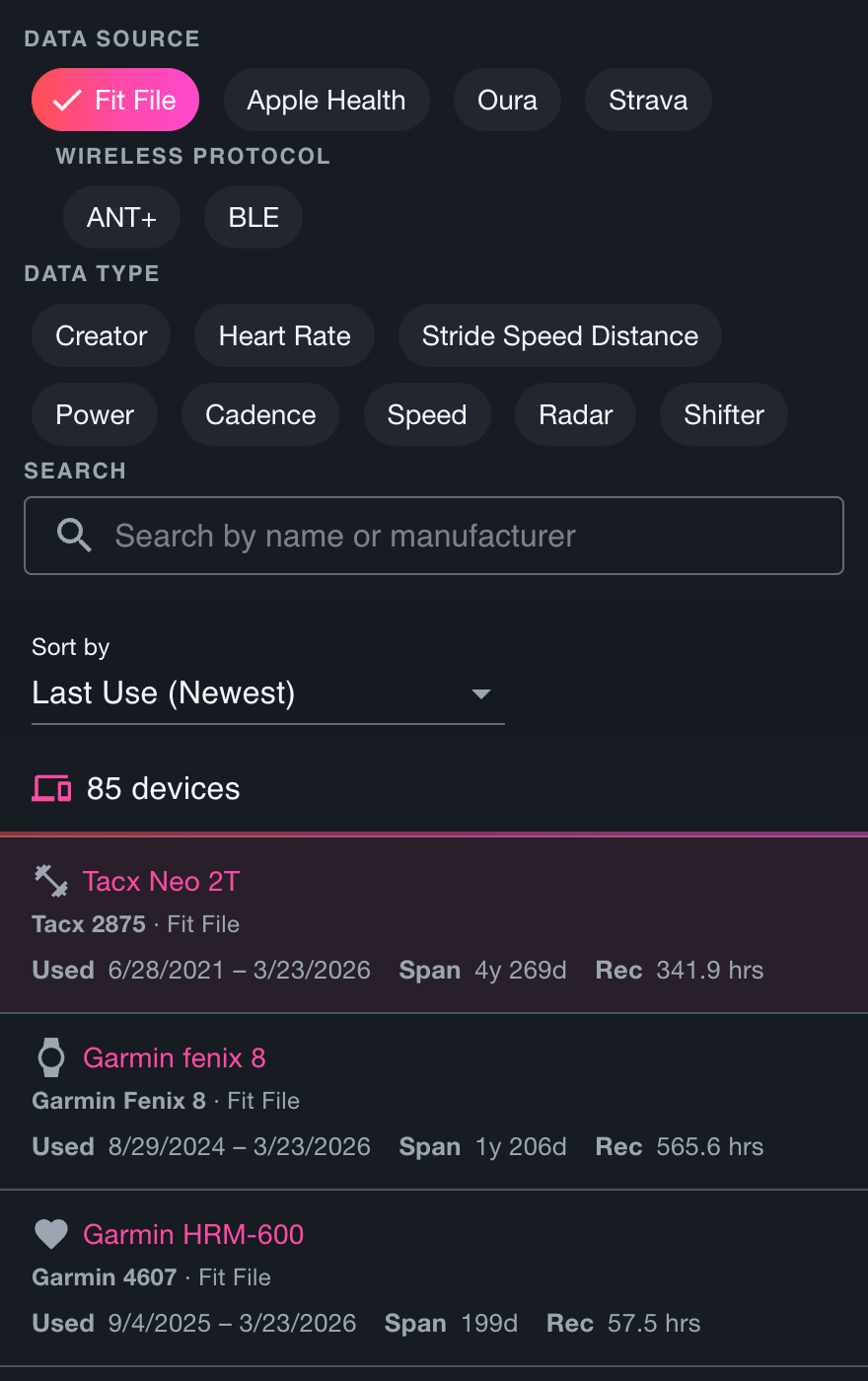Enable the BLE wireless protocol filter

(253, 217)
